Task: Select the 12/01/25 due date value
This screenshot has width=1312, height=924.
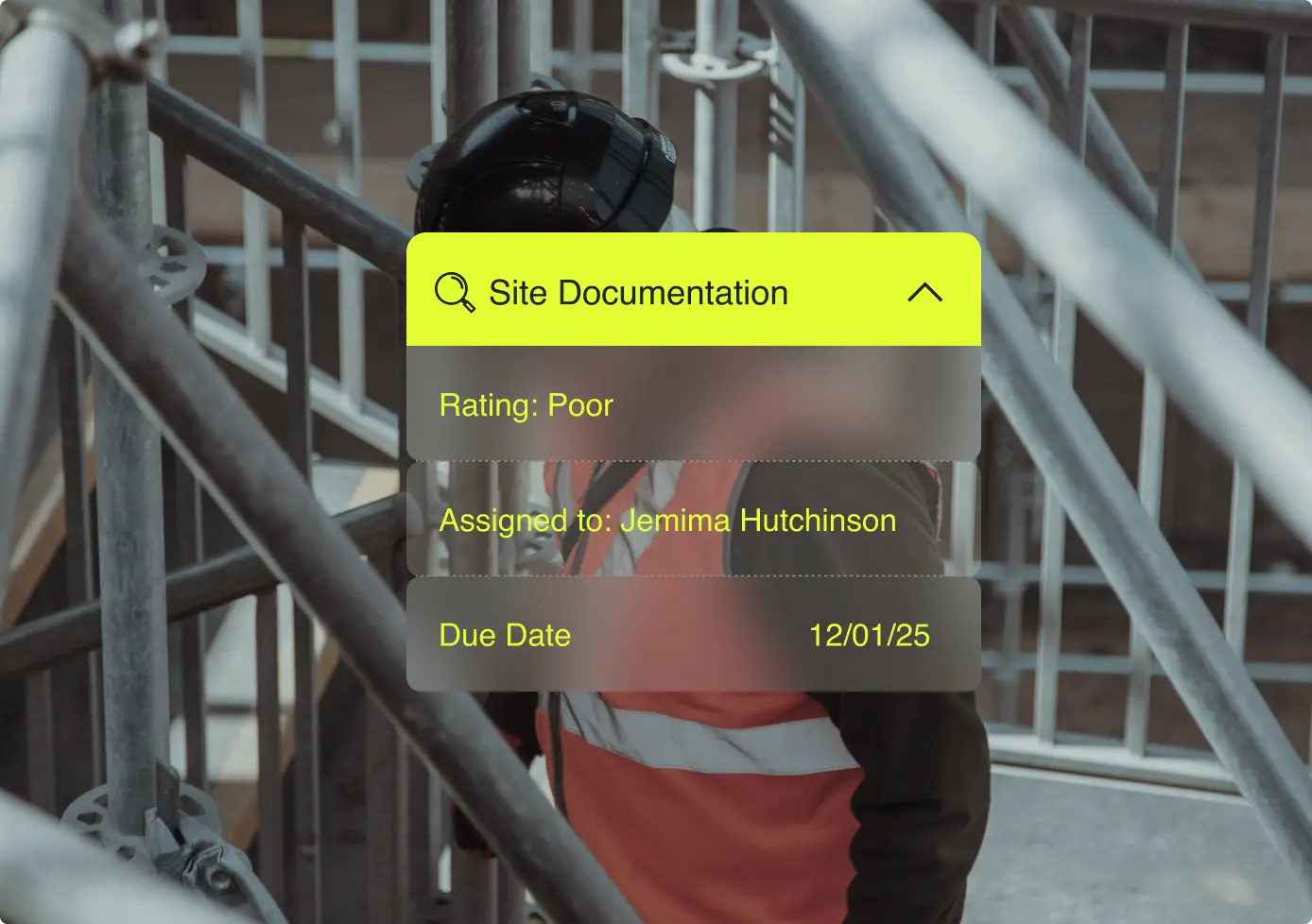Action: point(870,635)
